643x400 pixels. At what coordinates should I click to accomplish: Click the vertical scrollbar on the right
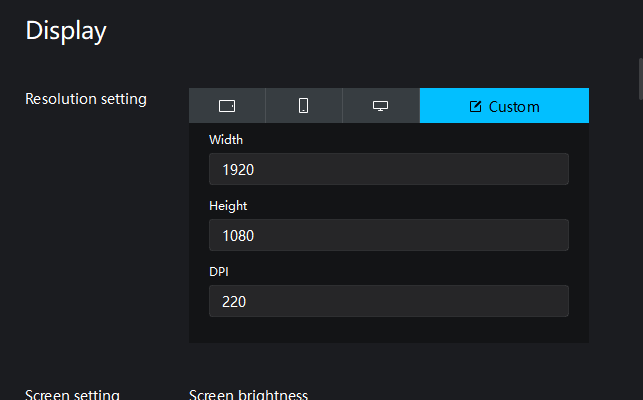click(639, 79)
